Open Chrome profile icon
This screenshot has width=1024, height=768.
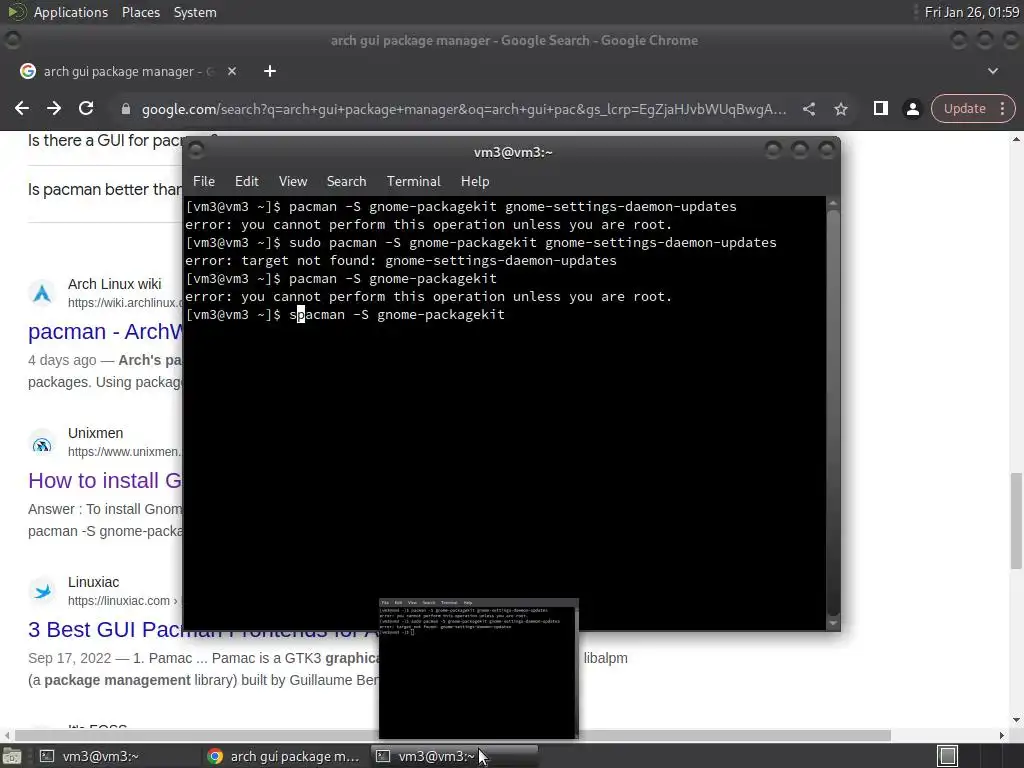(x=912, y=109)
